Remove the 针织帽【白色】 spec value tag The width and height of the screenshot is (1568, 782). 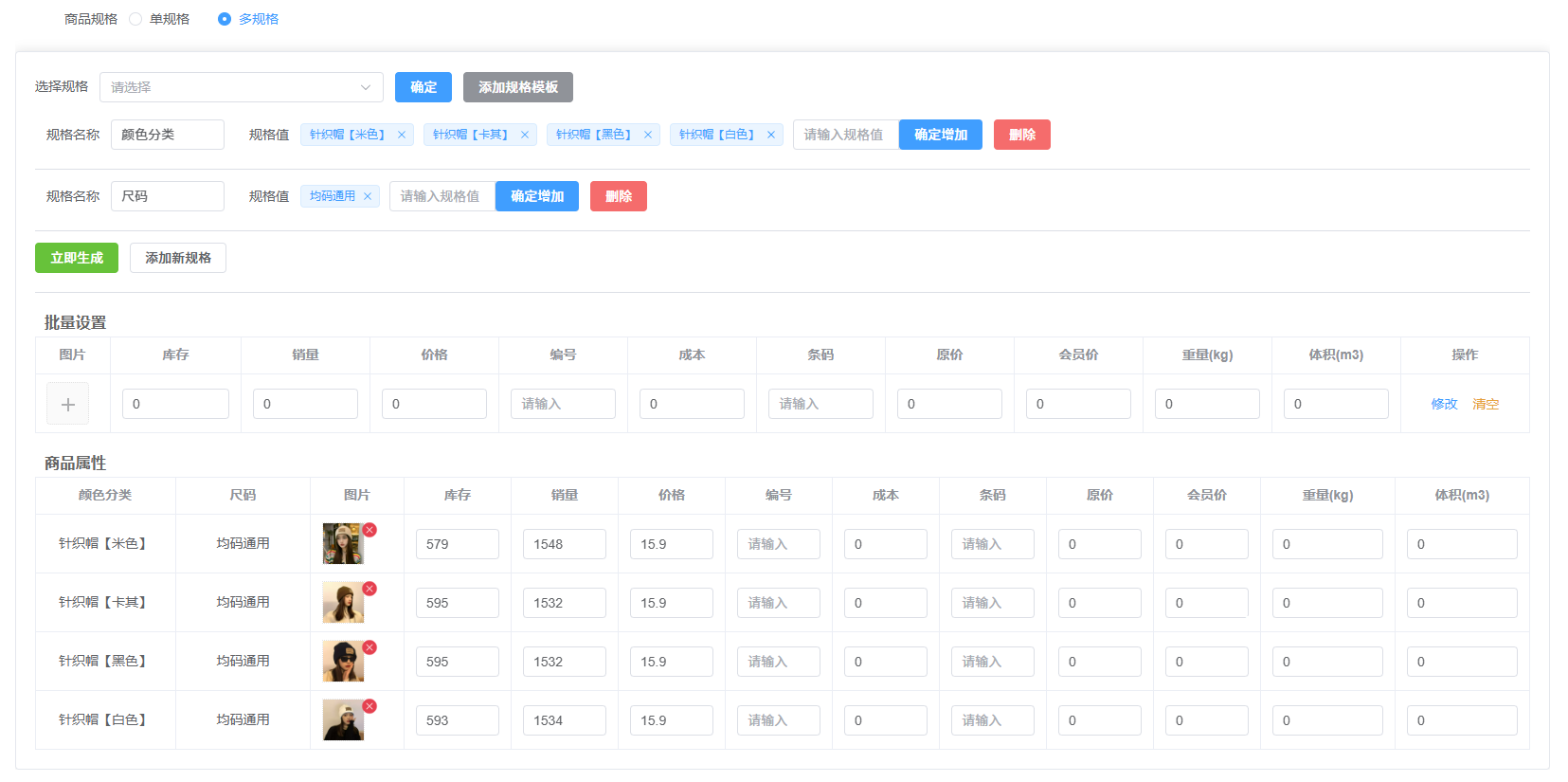[x=771, y=135]
